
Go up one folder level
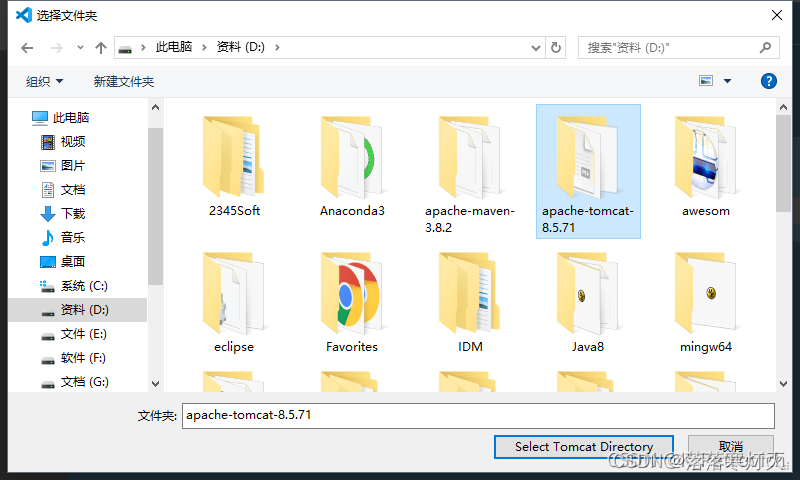(x=101, y=48)
